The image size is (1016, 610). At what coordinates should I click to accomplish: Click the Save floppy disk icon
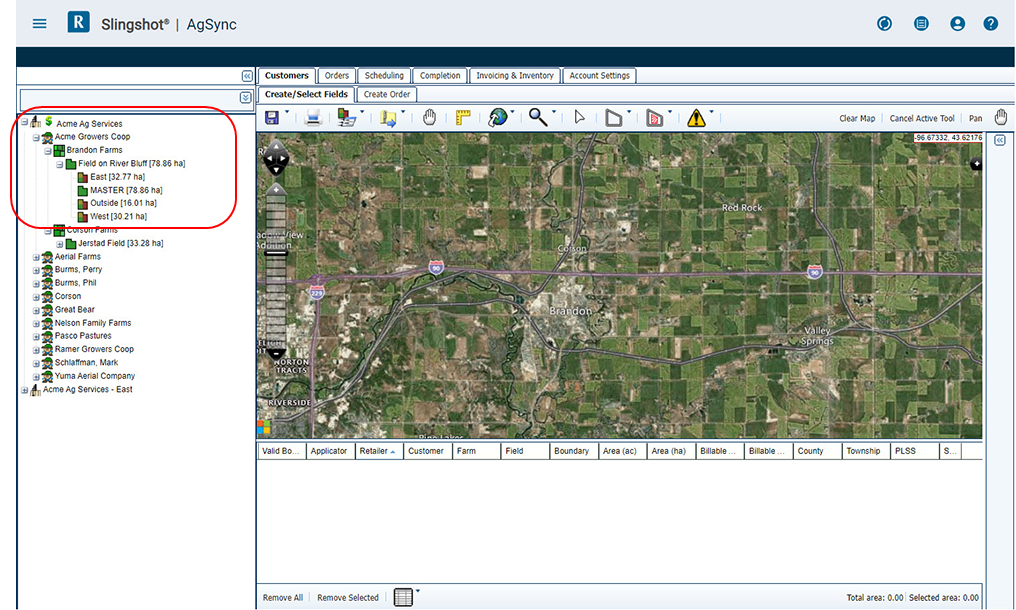[x=272, y=117]
